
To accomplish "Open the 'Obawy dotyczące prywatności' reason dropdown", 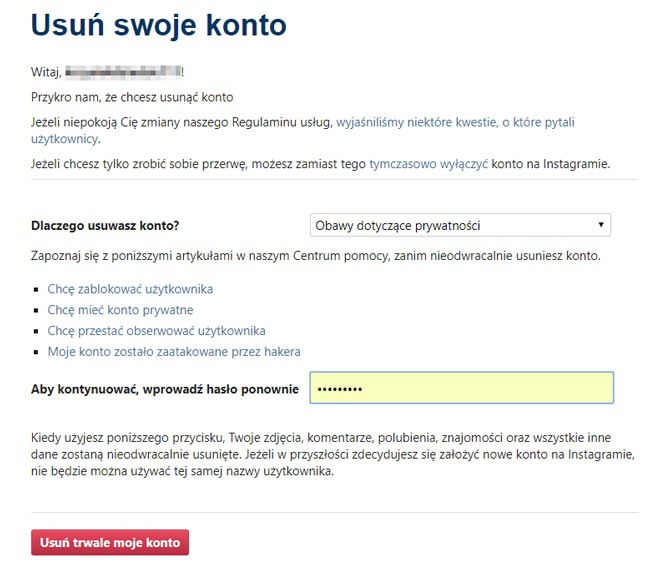I will point(460,225).
